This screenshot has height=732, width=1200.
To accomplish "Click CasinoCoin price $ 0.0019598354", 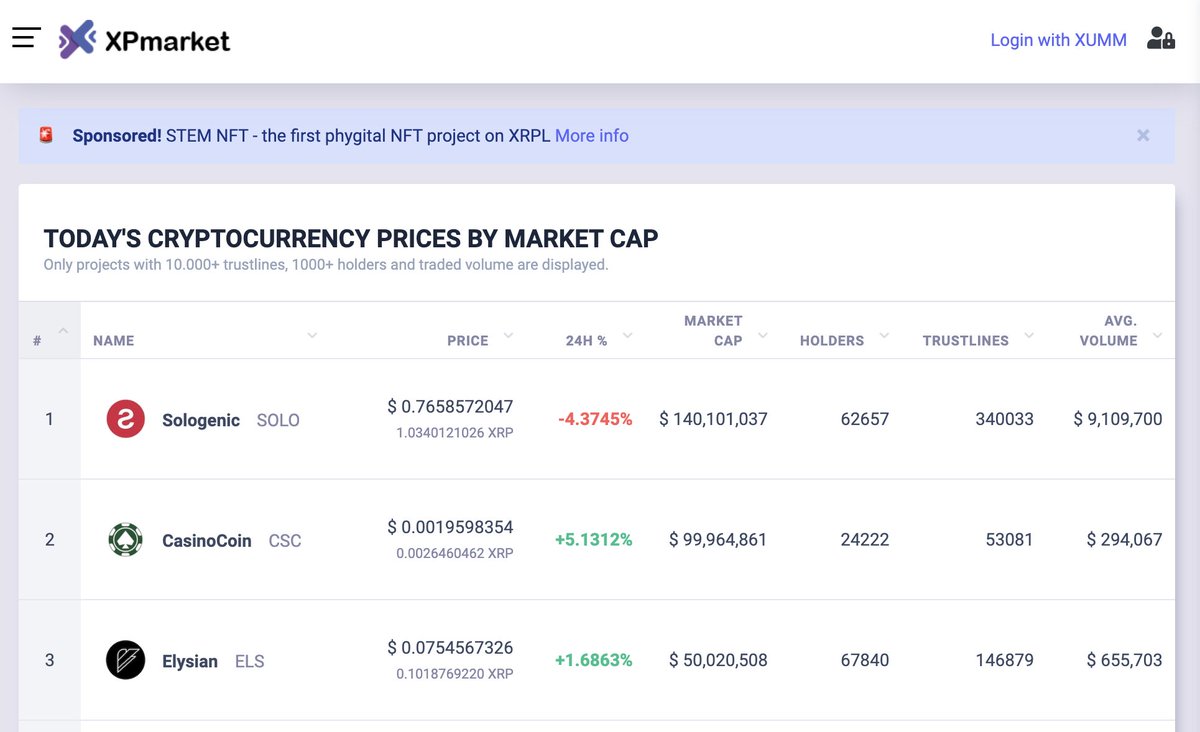I will point(450,527).
